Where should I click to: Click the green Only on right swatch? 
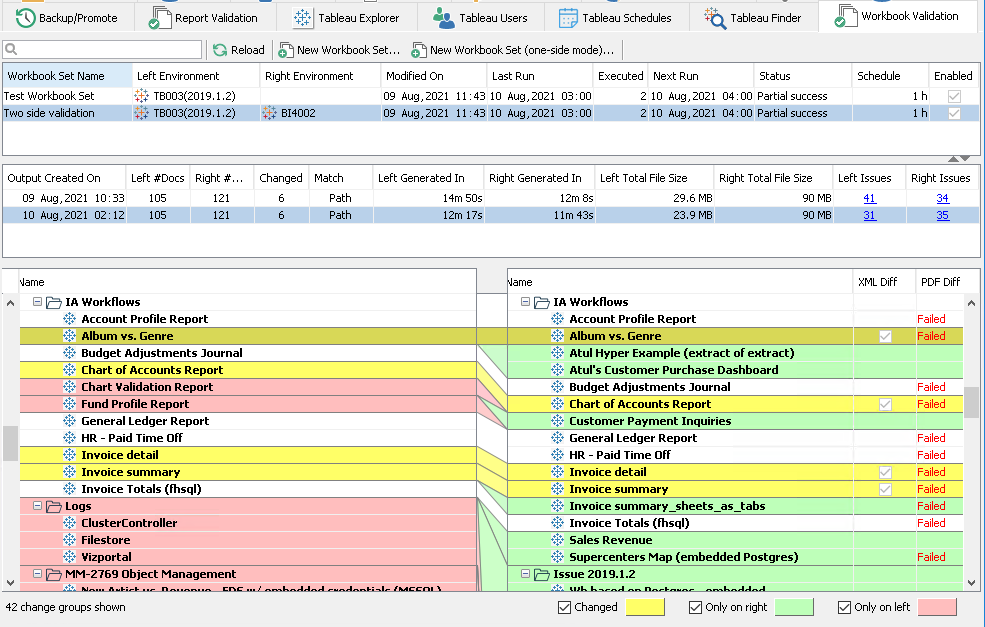[794, 607]
